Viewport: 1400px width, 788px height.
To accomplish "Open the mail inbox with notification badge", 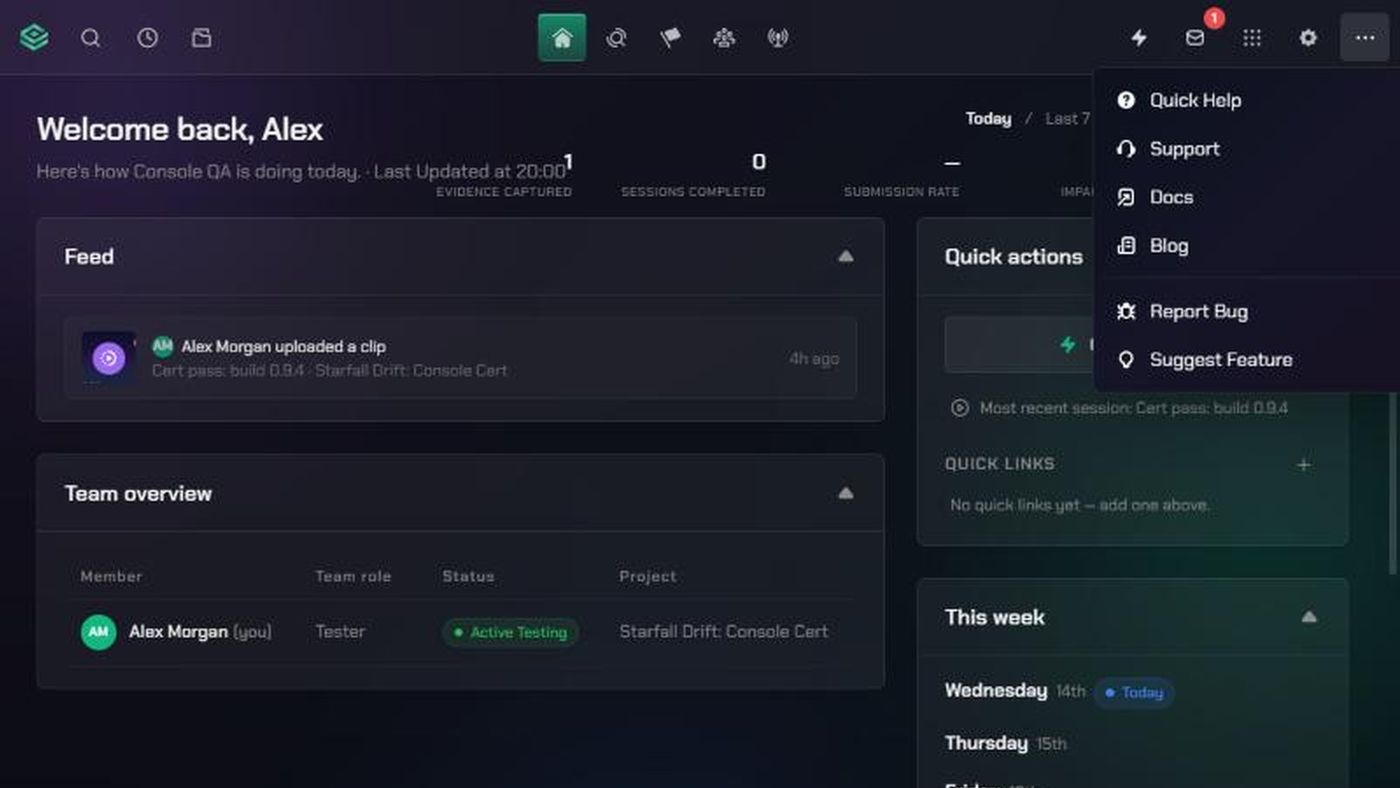I will (x=1195, y=38).
